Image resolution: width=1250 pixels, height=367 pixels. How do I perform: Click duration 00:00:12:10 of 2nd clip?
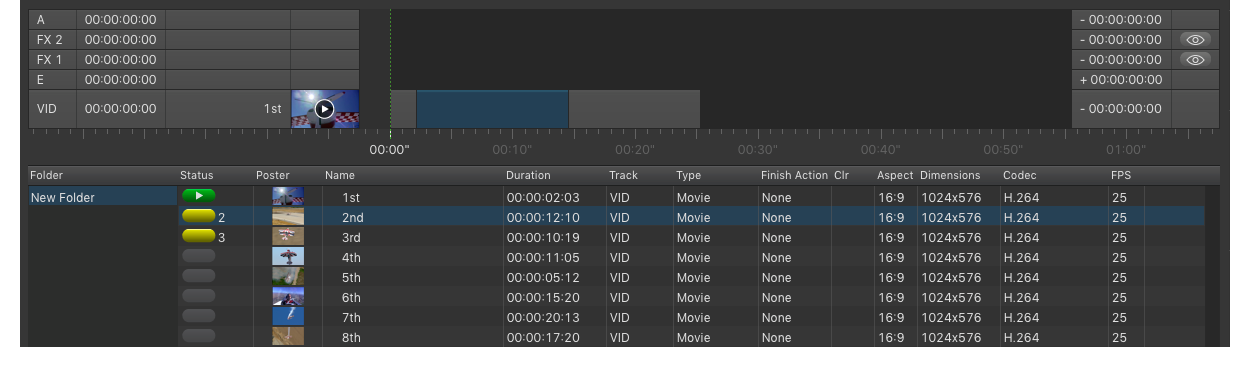coord(543,218)
